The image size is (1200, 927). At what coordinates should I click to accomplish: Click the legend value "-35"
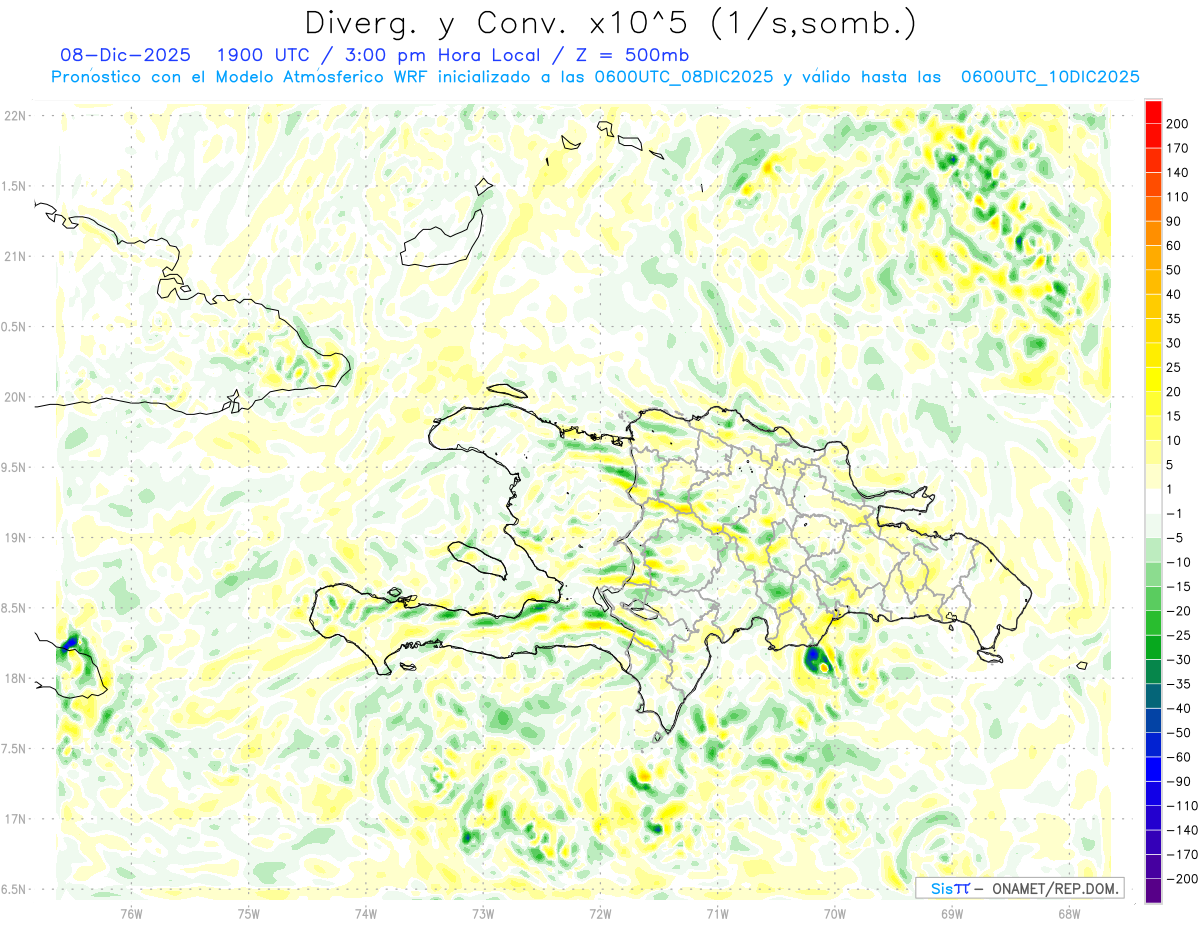[1177, 684]
